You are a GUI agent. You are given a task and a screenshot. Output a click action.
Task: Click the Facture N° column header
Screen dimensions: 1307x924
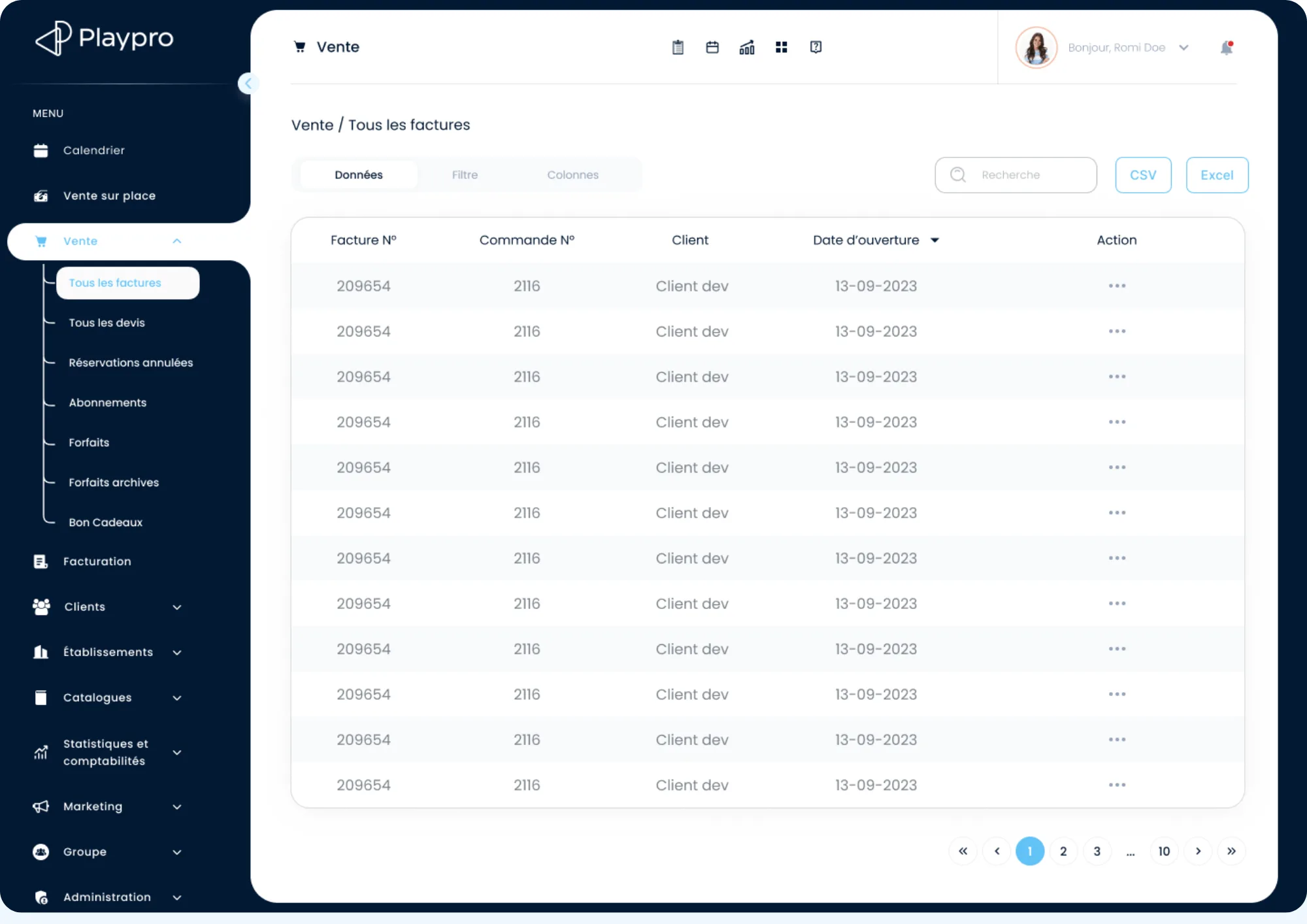[x=363, y=240]
